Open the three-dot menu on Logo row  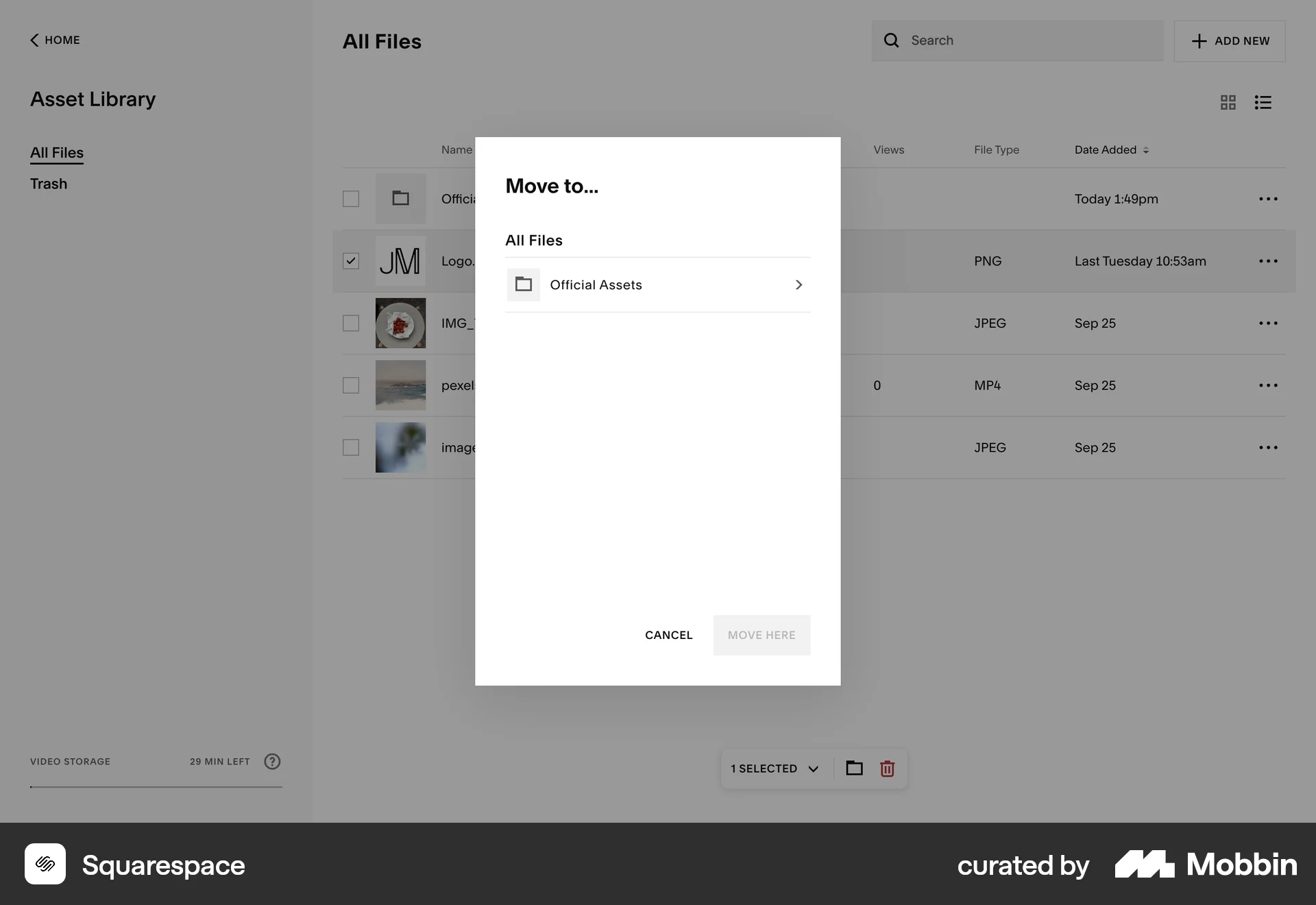[x=1268, y=261]
